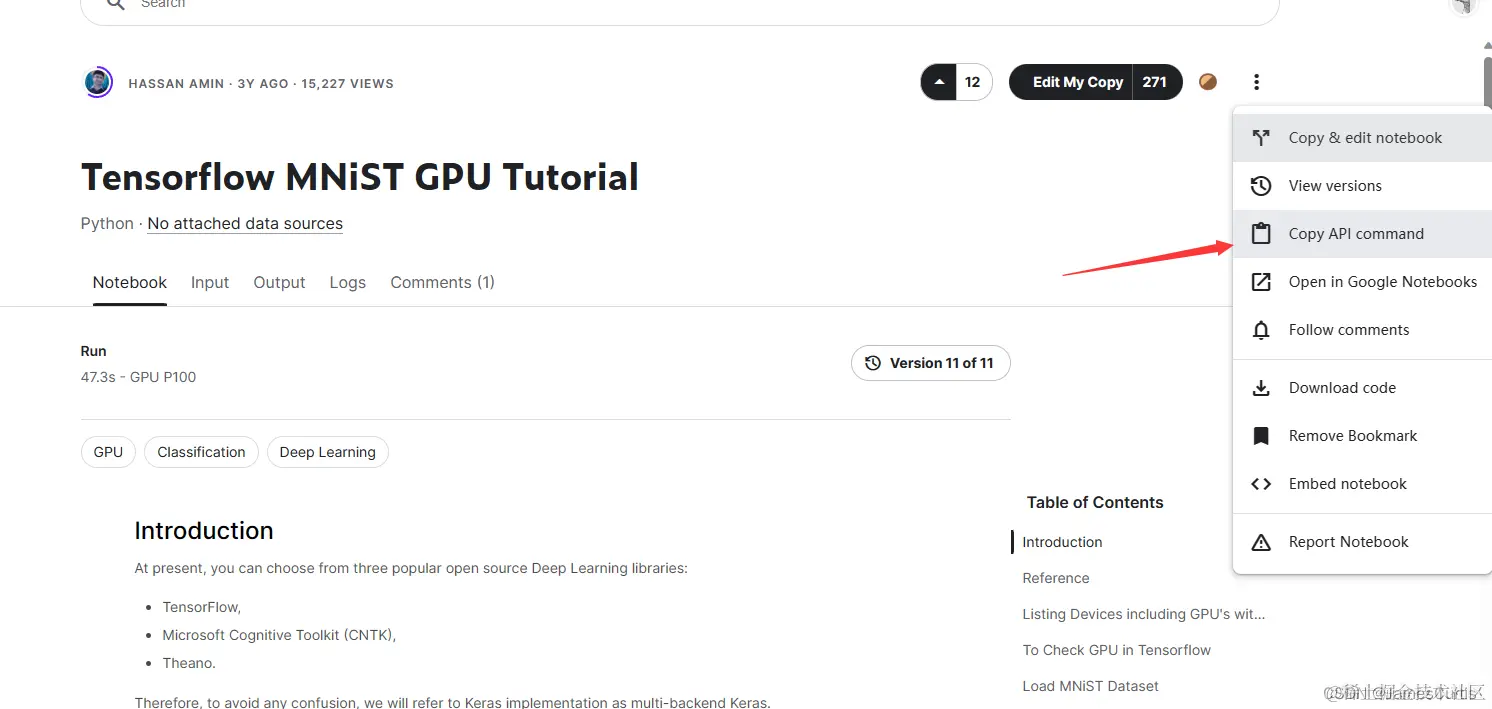The image size is (1492, 709).
Task: Select Download code
Action: point(1362,388)
